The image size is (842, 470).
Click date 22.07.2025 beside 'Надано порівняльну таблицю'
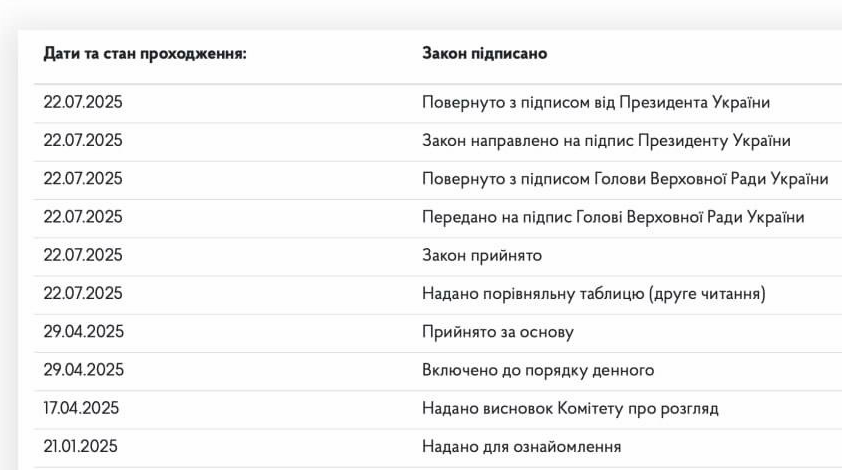click(83, 293)
